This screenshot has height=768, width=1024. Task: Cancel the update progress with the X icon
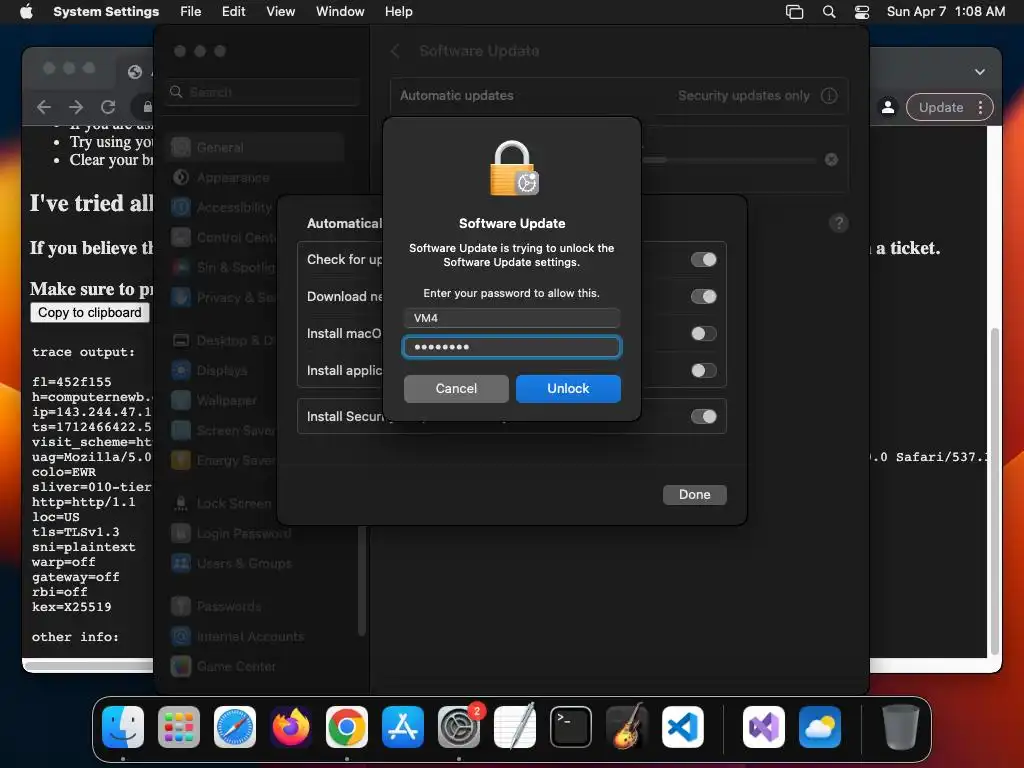pyautogui.click(x=831, y=159)
